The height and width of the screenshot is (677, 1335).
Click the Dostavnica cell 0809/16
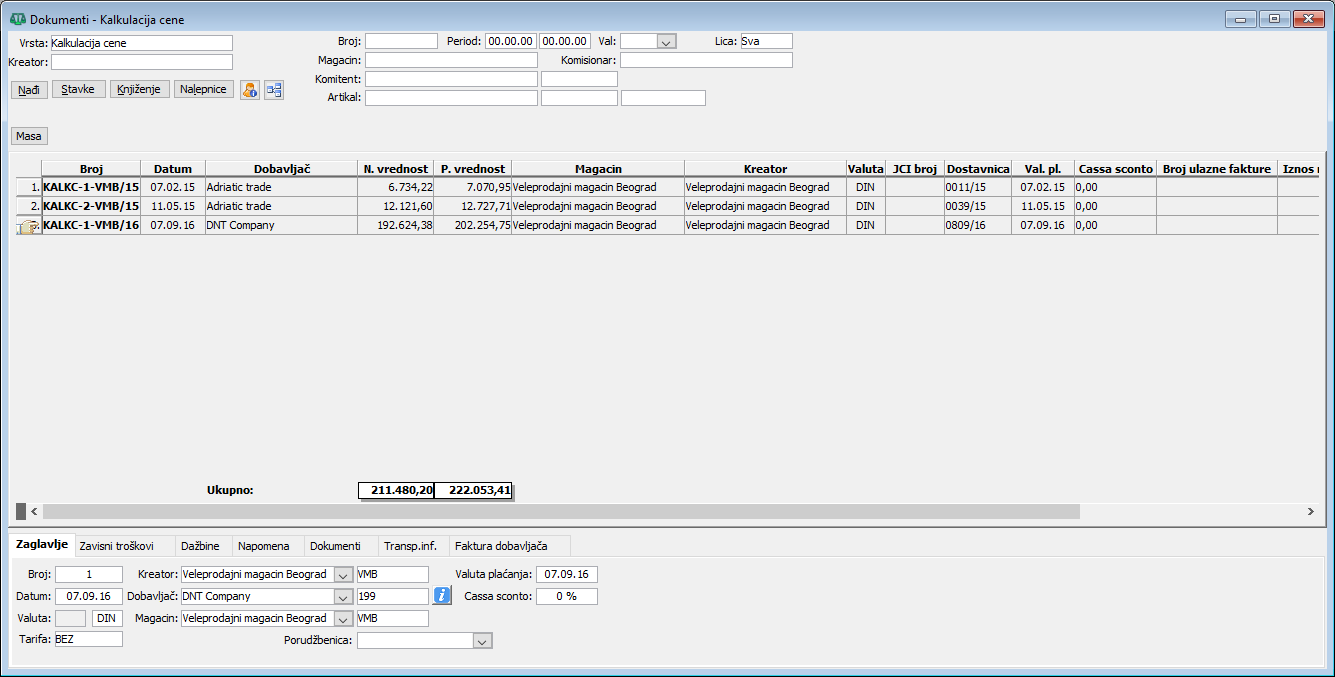[978, 226]
